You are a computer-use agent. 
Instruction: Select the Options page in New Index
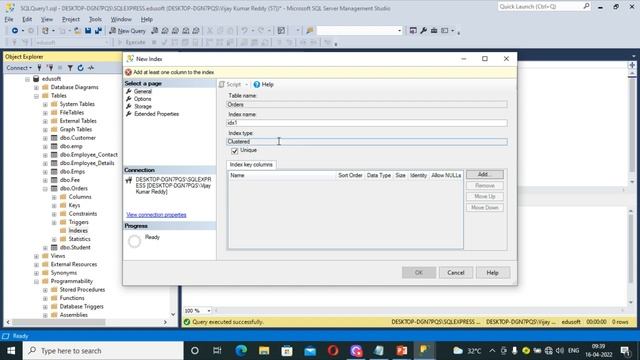[142, 99]
